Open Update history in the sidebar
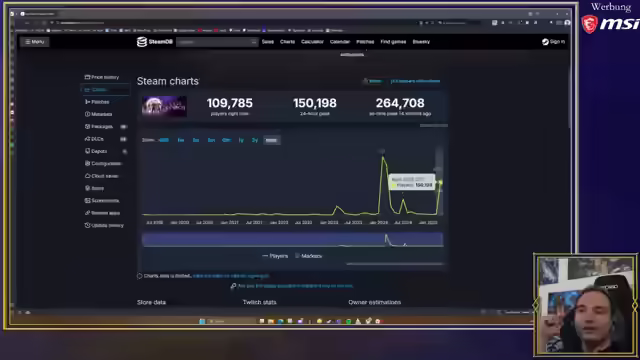640x360 pixels. click(104, 225)
